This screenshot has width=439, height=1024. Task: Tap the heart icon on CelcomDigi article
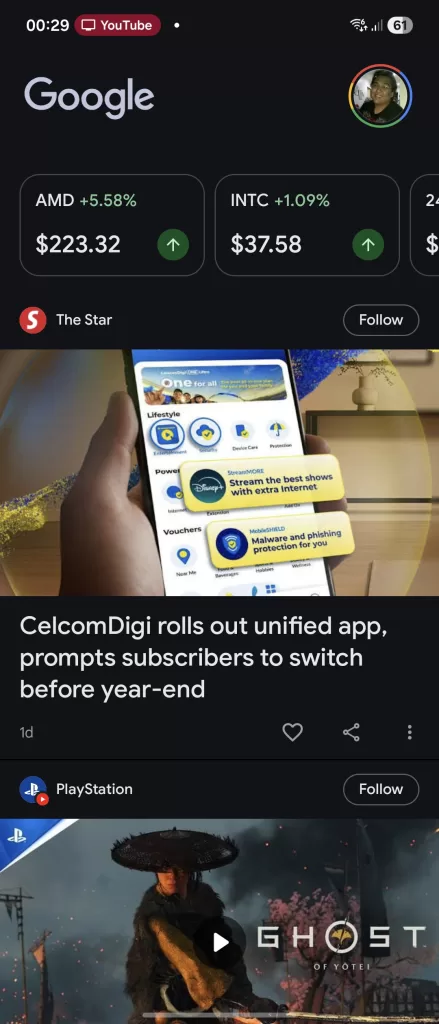292,732
